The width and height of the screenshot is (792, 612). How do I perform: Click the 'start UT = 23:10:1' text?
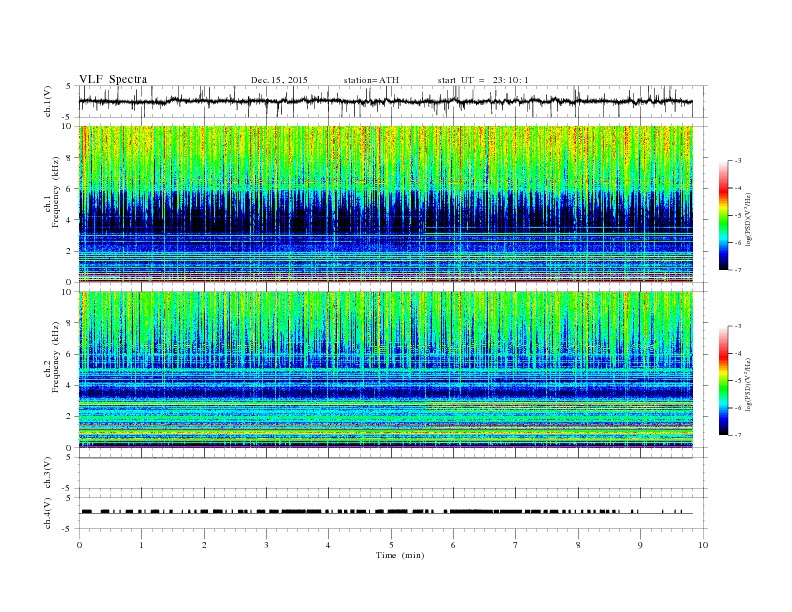(483, 80)
